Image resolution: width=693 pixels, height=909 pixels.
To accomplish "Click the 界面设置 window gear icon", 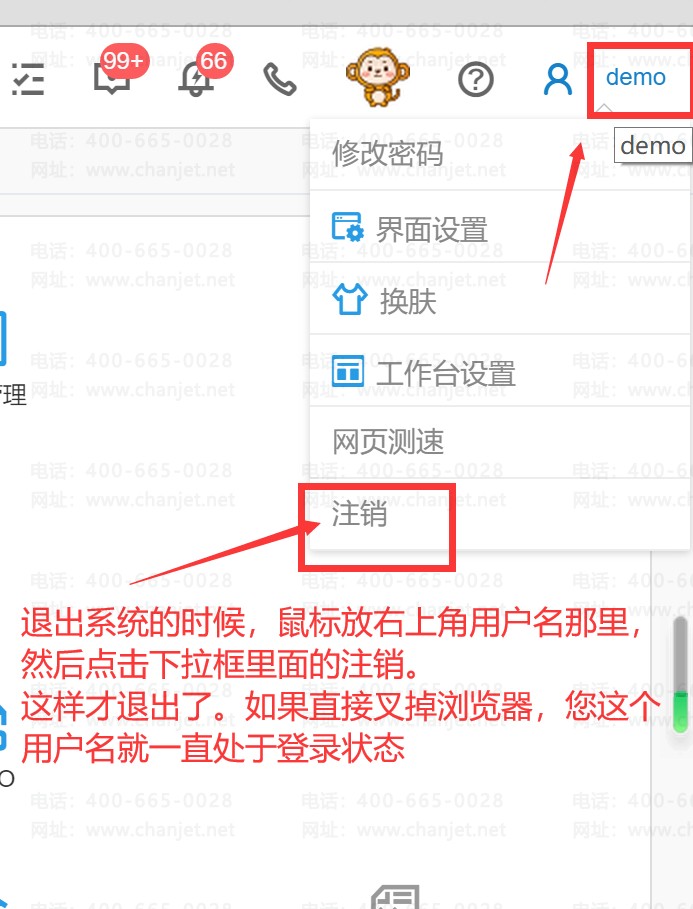I will pyautogui.click(x=348, y=227).
